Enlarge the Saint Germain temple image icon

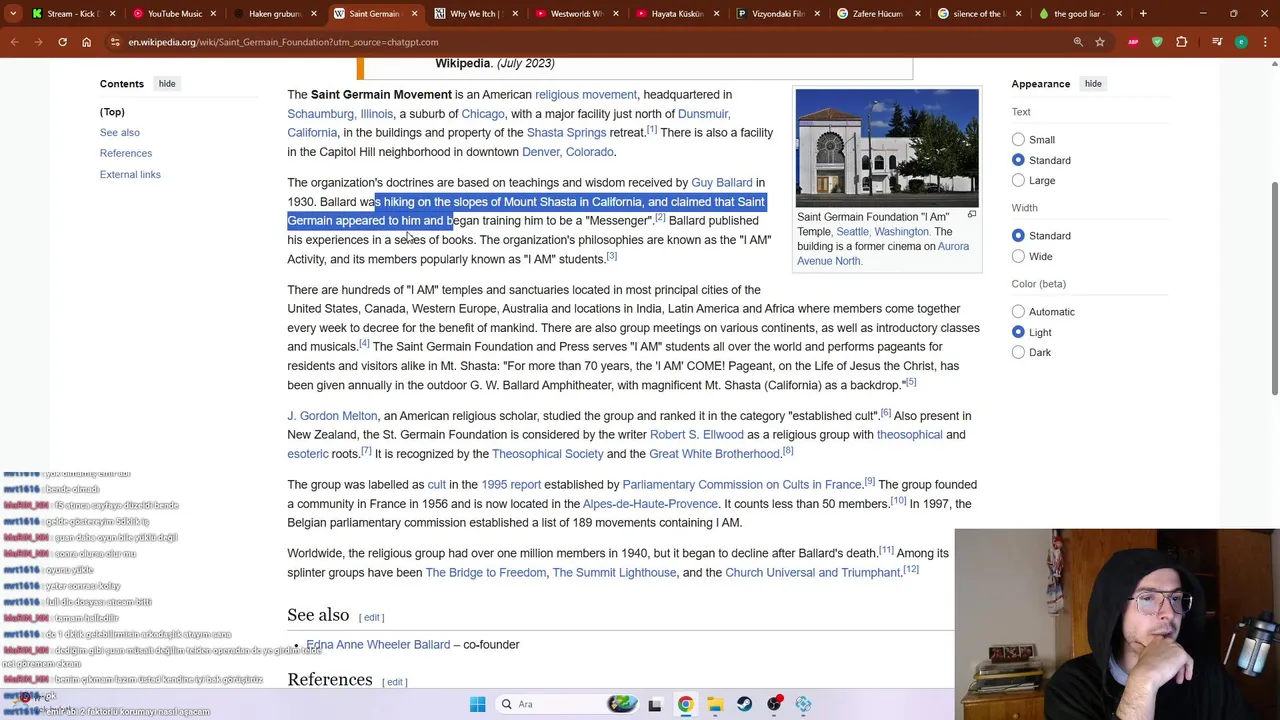971,215
